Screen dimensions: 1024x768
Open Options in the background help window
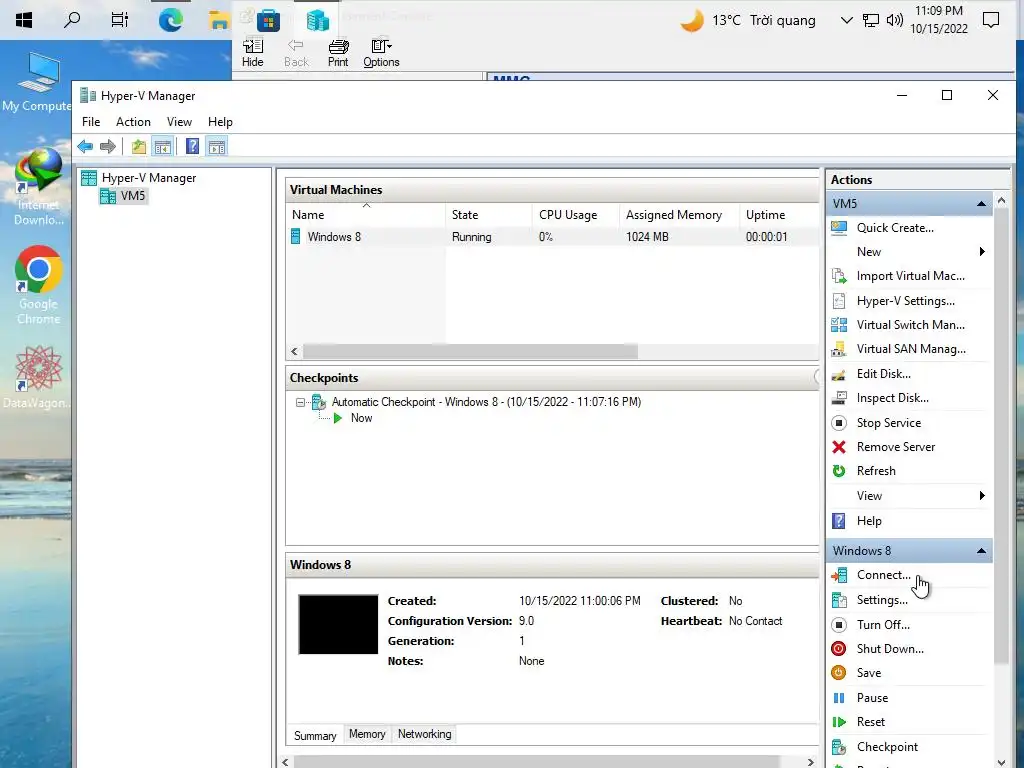coord(381,53)
